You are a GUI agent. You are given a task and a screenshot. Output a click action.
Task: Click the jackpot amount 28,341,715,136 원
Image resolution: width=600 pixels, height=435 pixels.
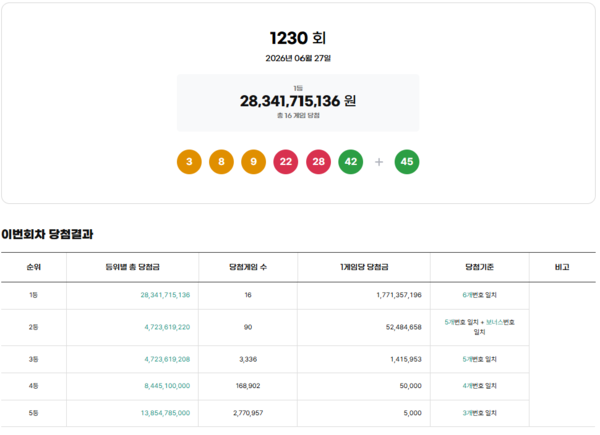(x=298, y=101)
